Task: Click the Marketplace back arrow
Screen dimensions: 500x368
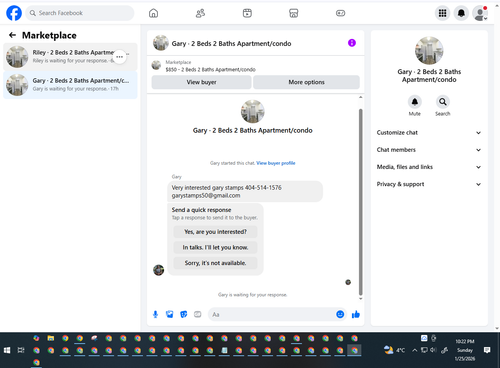Action: tap(12, 35)
